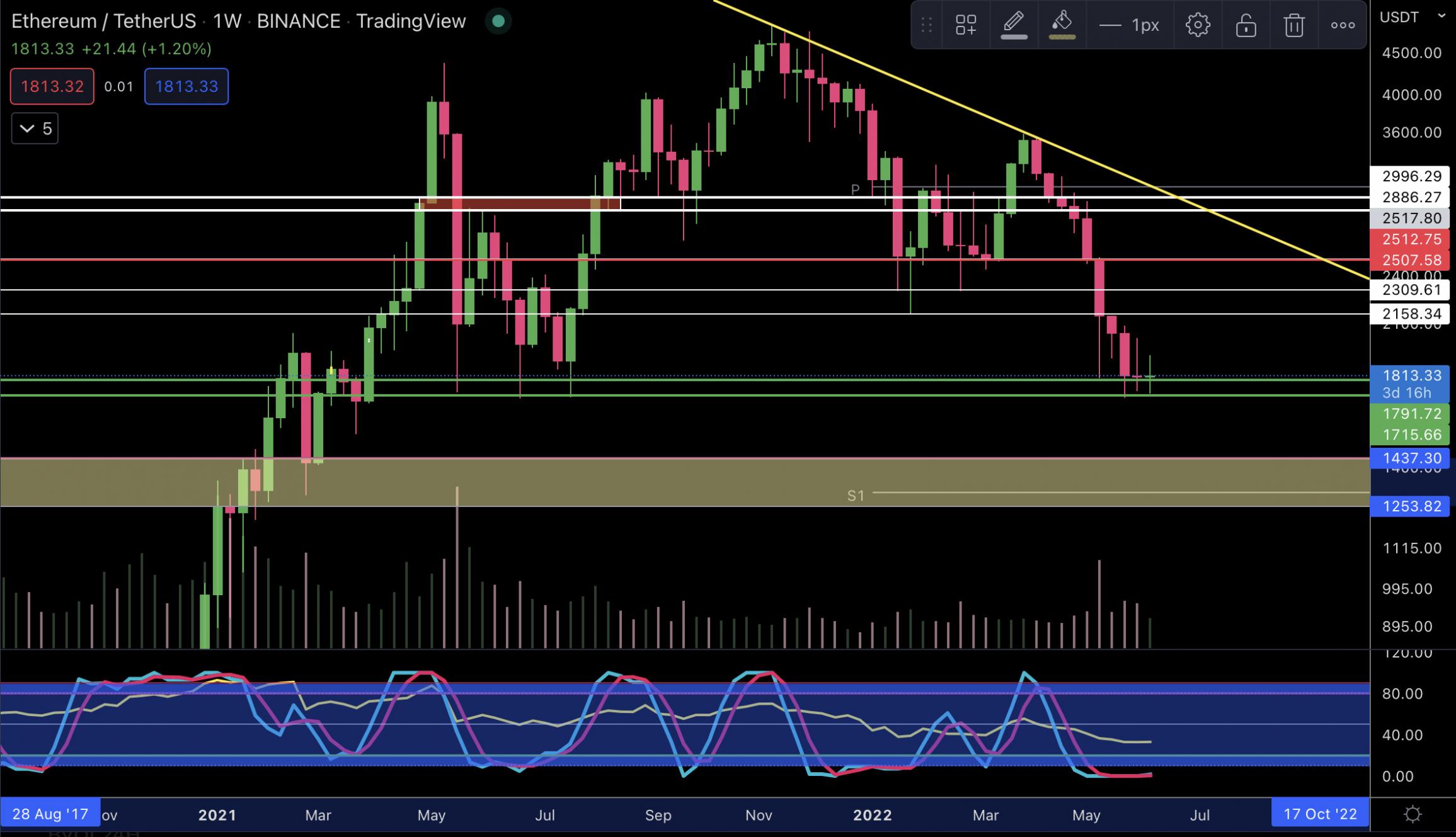The width and height of the screenshot is (1456, 837).
Task: Change line color with pencil icon
Action: click(1014, 25)
